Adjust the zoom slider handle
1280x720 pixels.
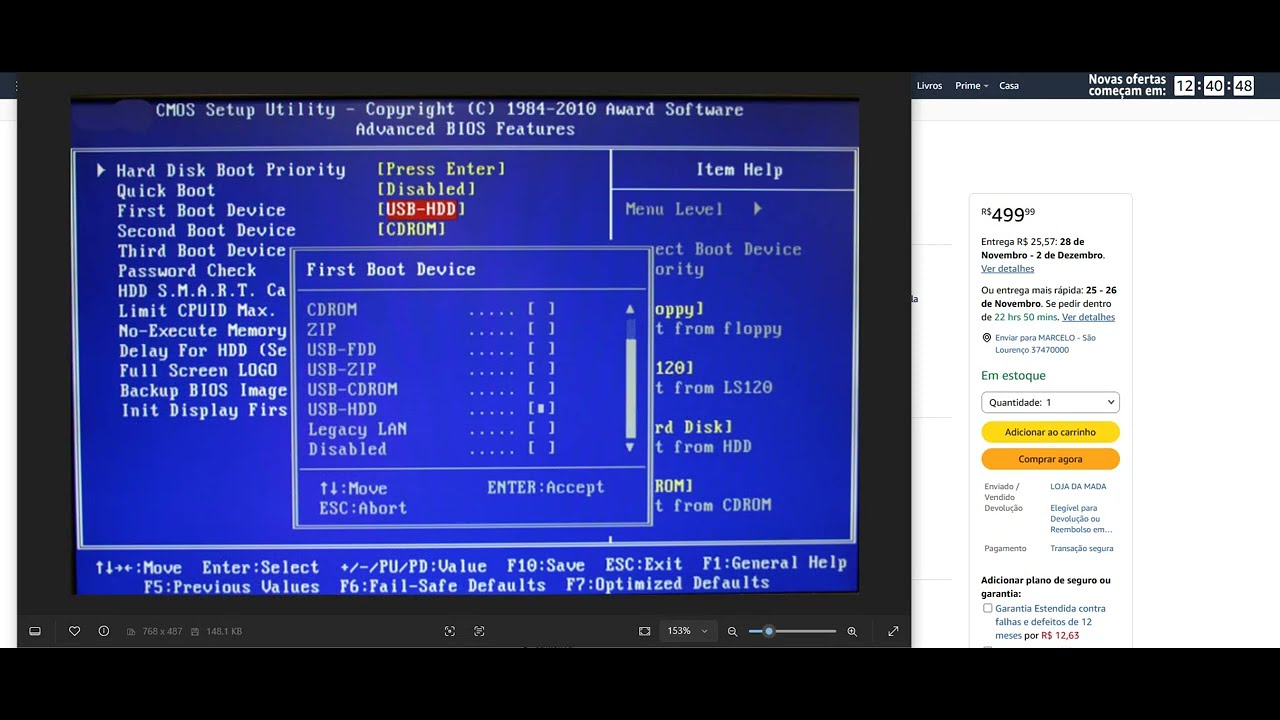768,631
